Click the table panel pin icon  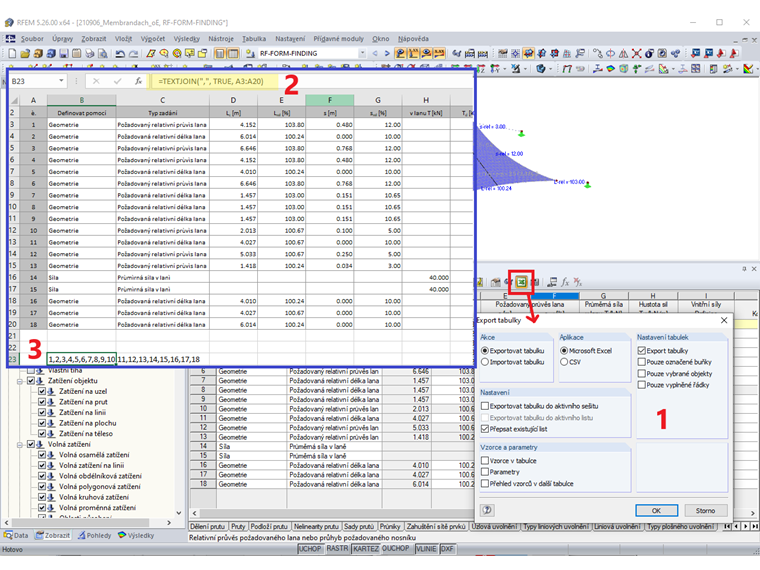[x=744, y=269]
